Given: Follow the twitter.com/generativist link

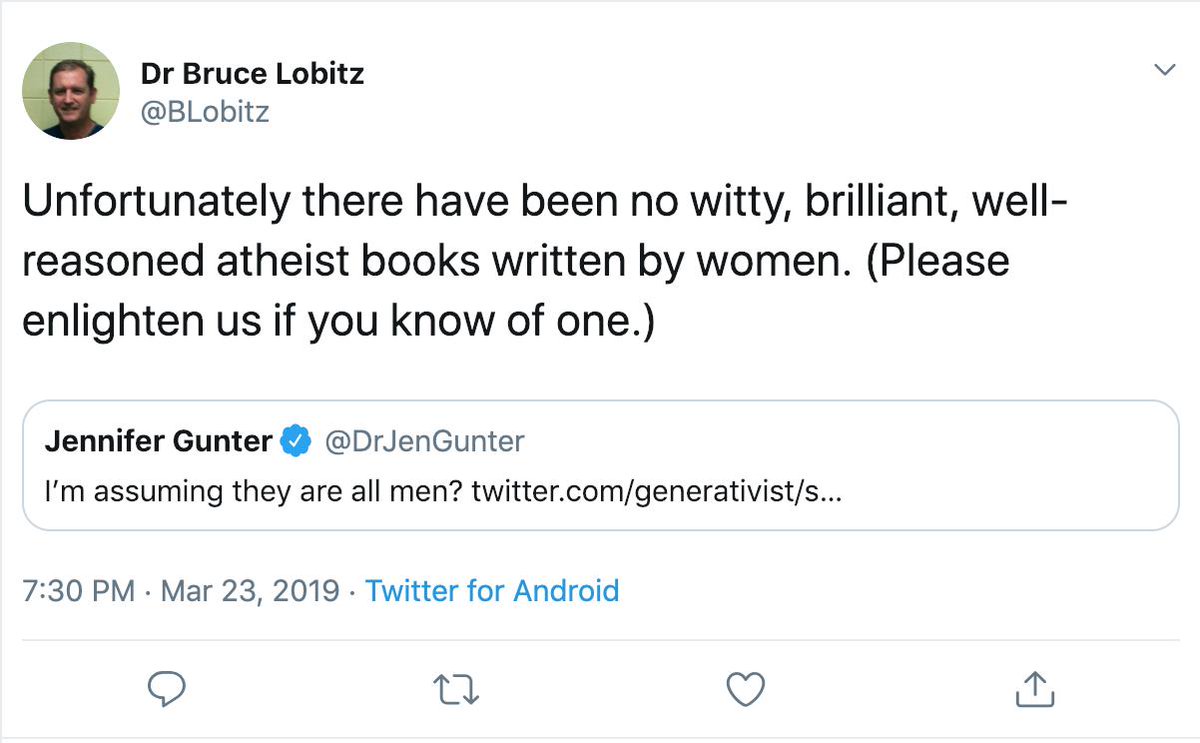Looking at the screenshot, I should tap(655, 492).
